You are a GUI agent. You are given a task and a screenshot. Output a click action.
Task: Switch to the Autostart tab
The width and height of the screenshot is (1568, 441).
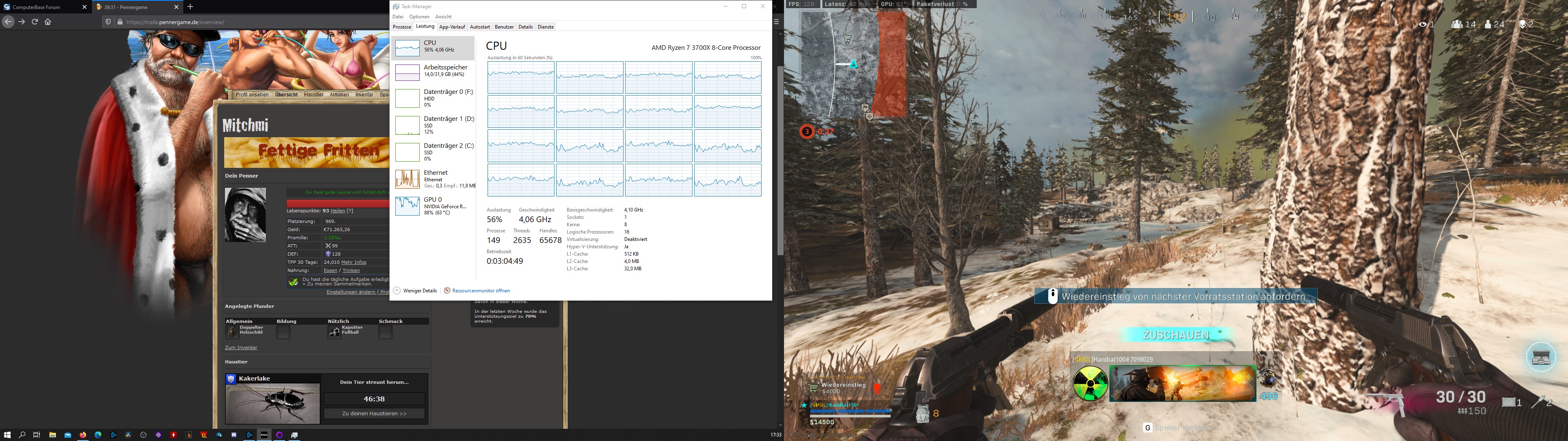tap(480, 27)
